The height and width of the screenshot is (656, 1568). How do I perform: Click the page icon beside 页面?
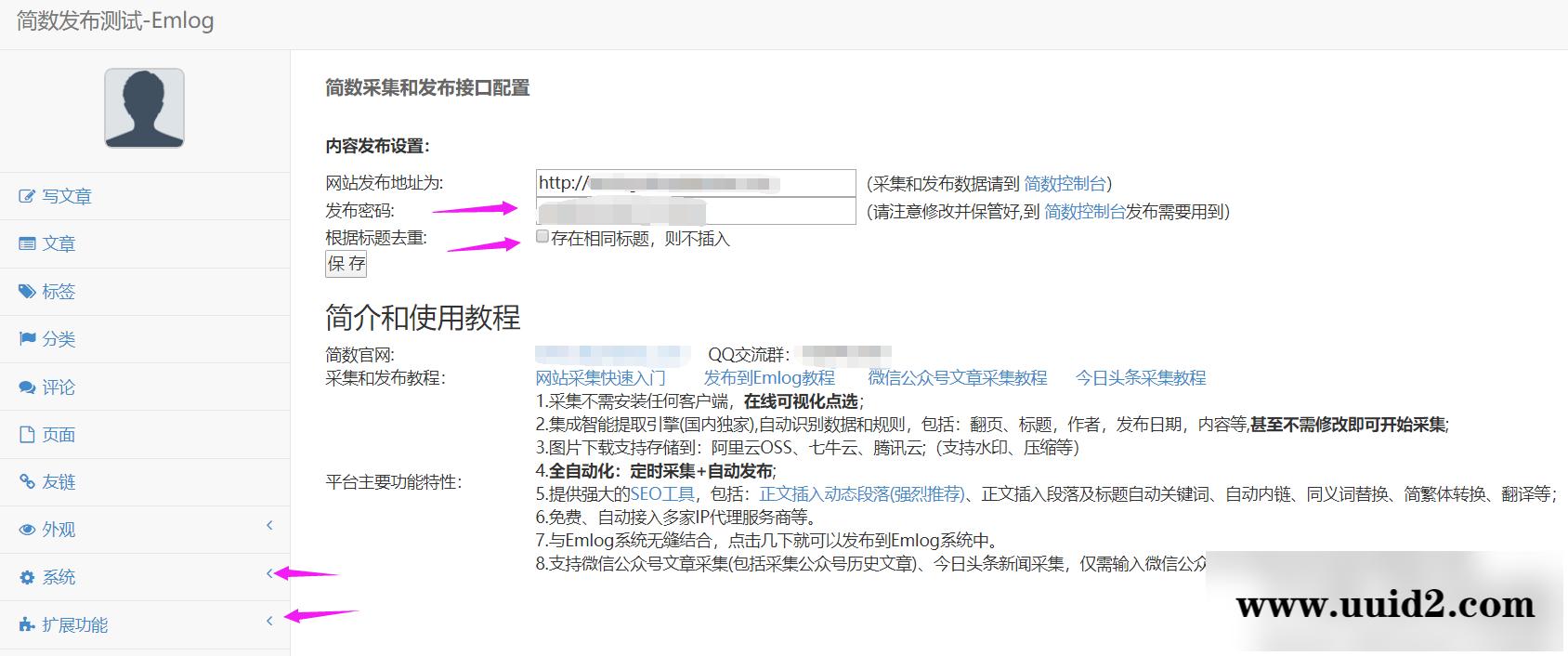(x=27, y=434)
